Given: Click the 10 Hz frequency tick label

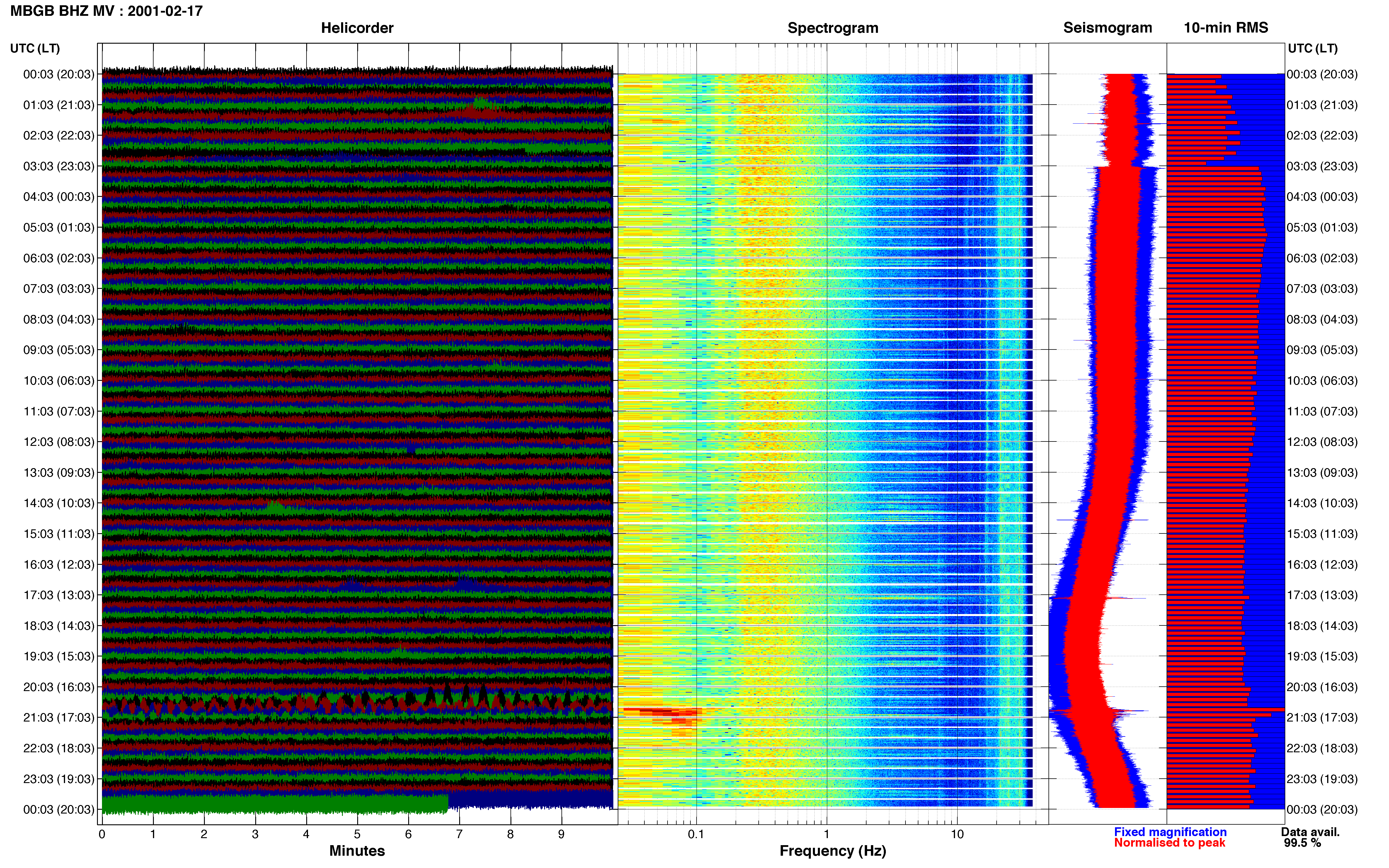Looking at the screenshot, I should coord(957,834).
